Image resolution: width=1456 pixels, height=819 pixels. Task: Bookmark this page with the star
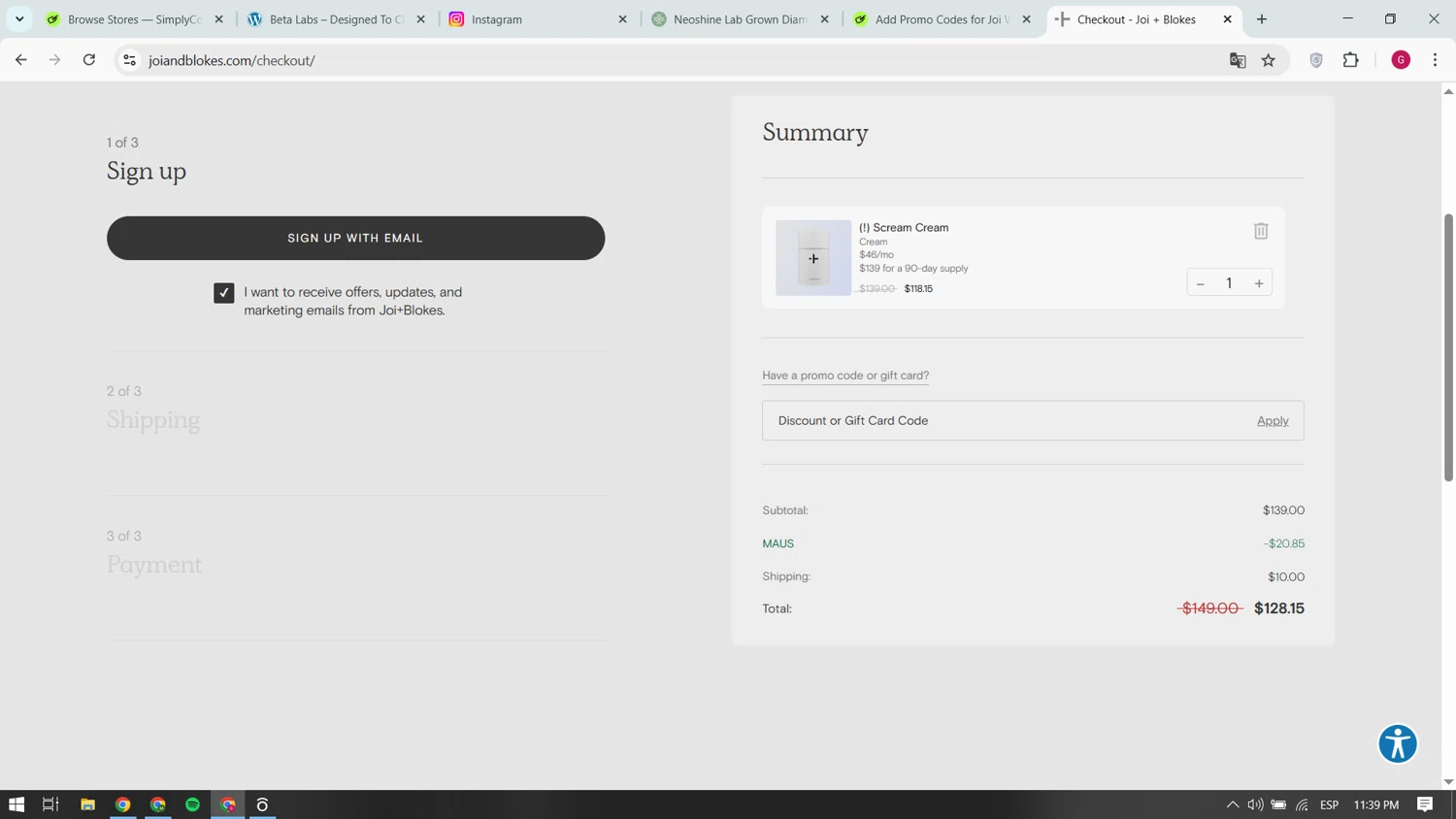tap(1268, 60)
